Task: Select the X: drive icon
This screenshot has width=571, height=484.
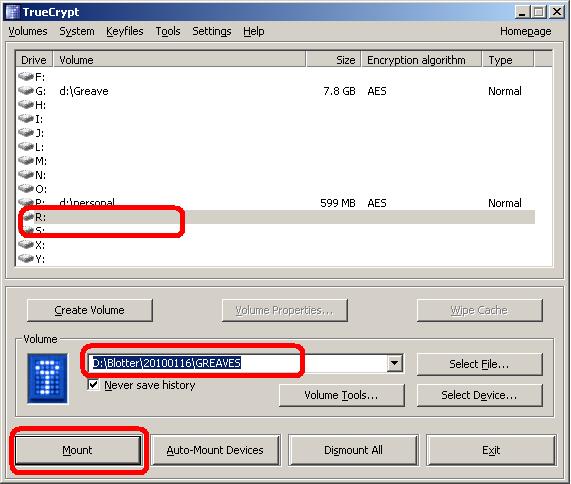Action: [x=26, y=244]
